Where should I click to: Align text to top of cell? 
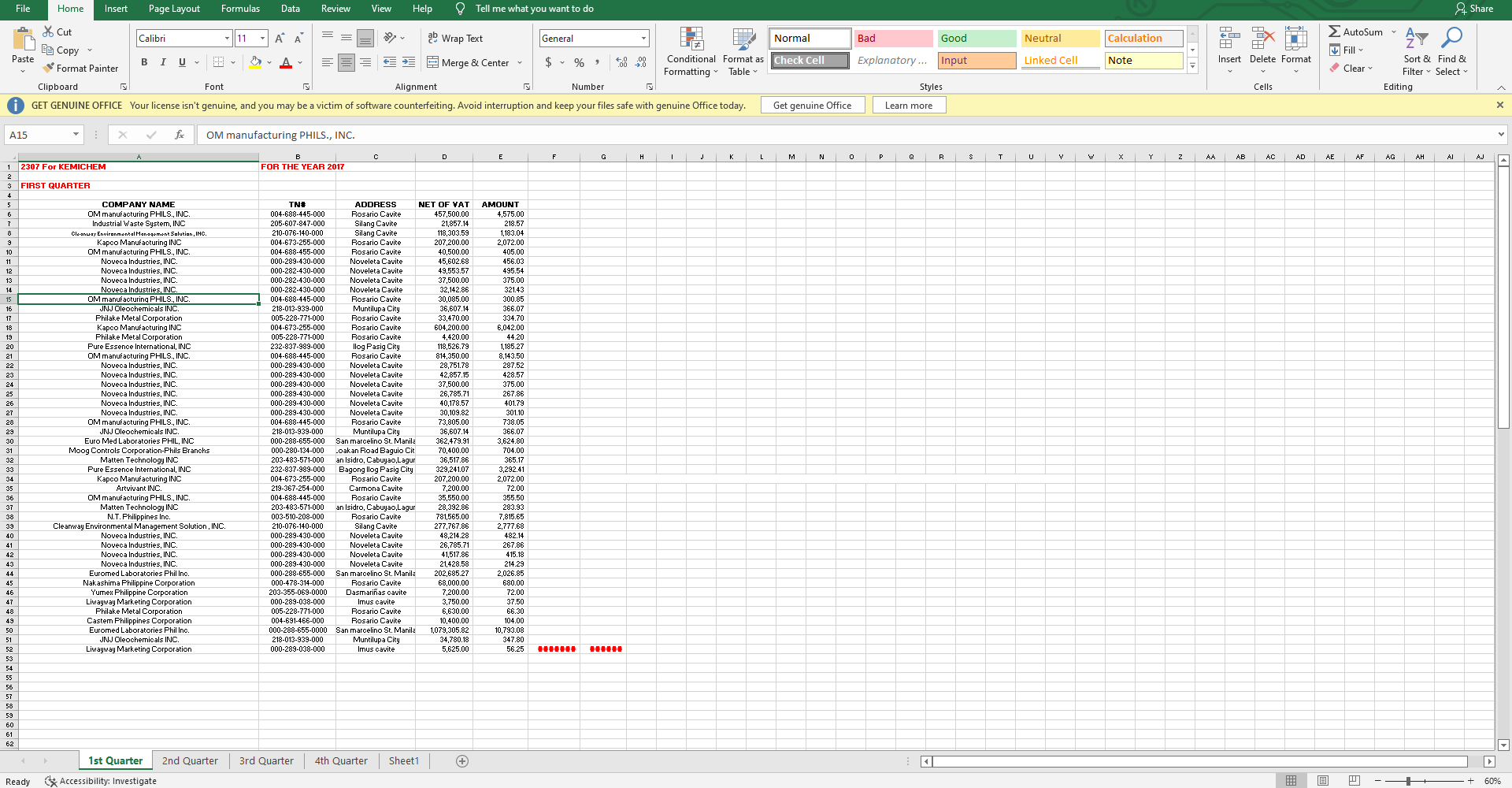[328, 38]
